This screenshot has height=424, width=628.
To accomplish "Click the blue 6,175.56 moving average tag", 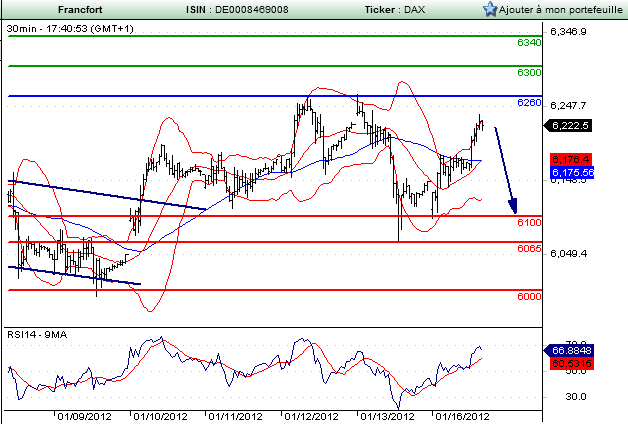I will click(572, 173).
